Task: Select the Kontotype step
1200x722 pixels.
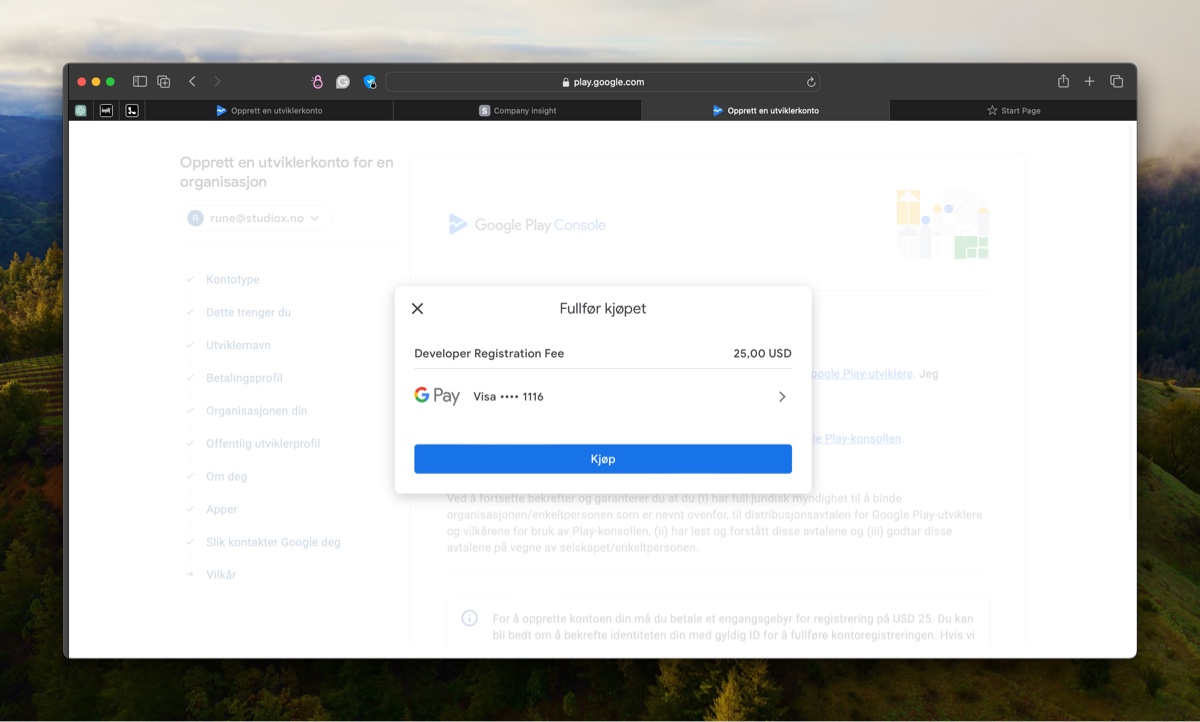Action: (232, 280)
